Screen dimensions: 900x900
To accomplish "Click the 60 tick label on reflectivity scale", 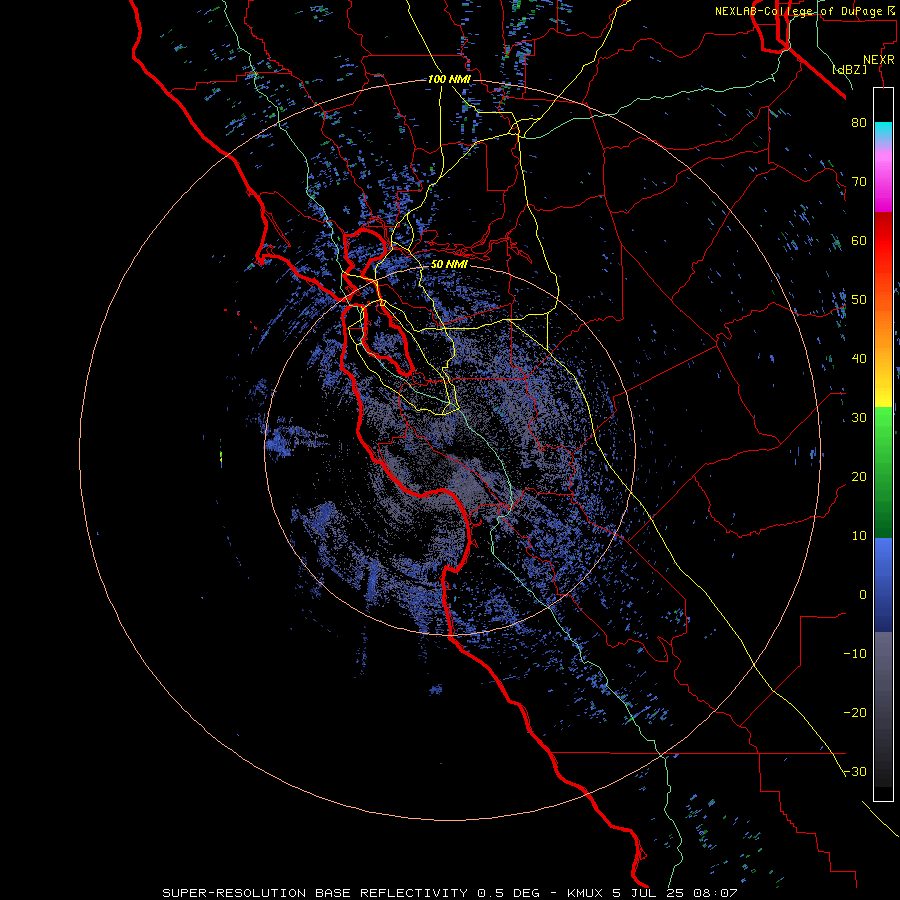I will pyautogui.click(x=859, y=241).
